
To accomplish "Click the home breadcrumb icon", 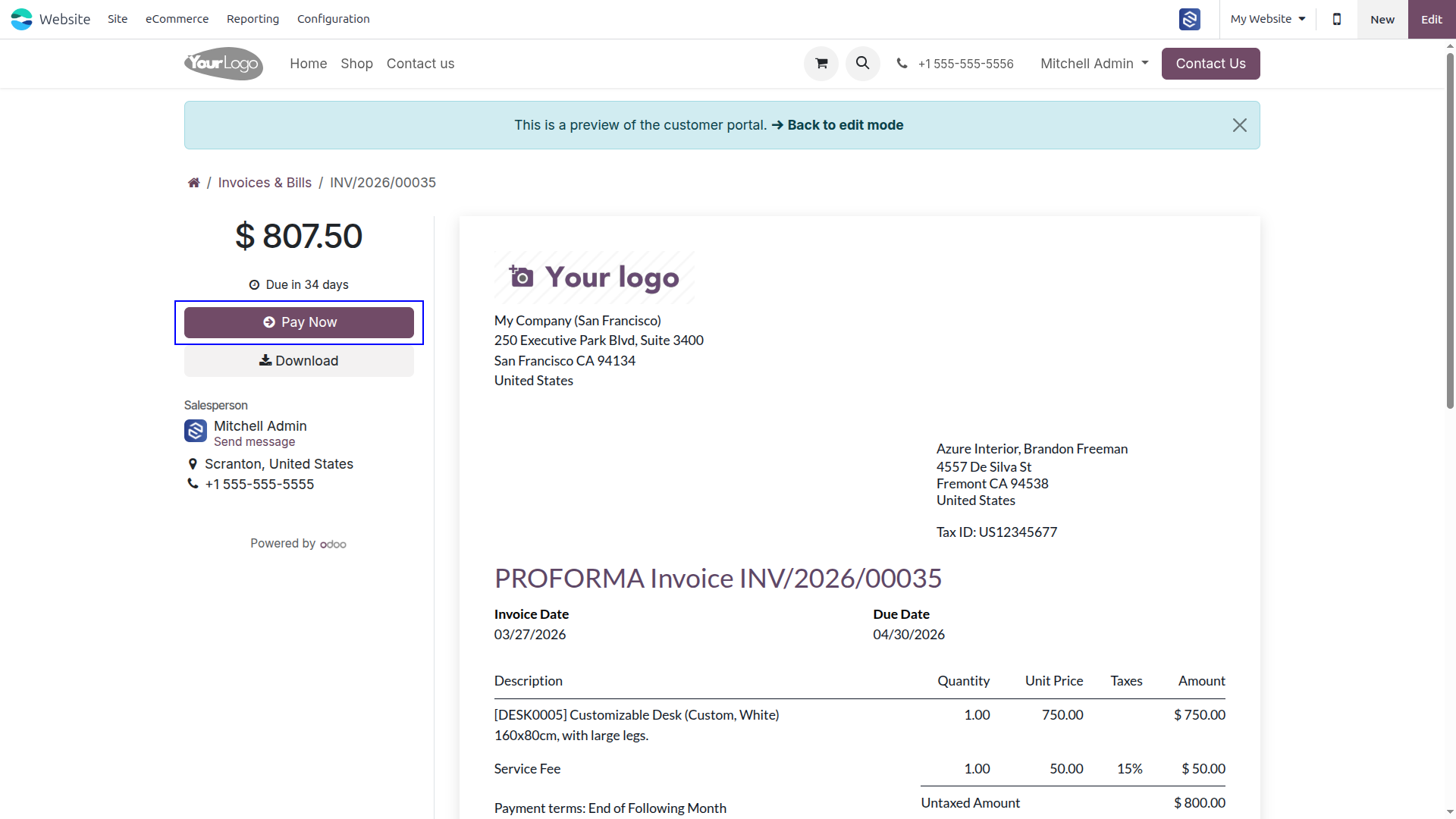I will 194,183.
